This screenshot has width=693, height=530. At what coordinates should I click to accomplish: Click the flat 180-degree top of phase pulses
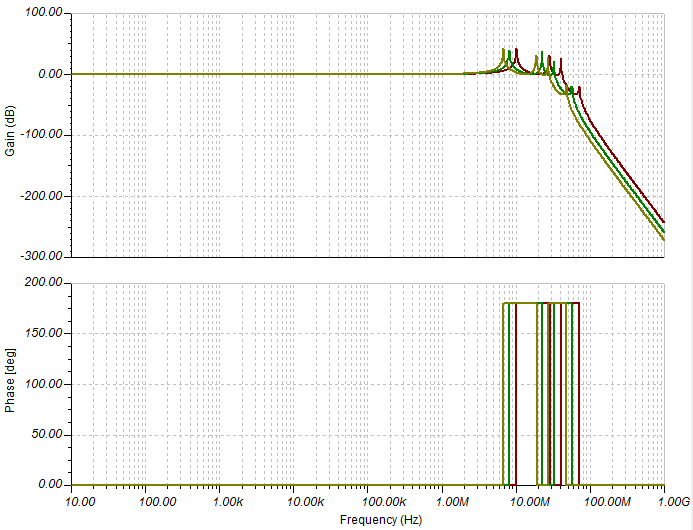click(x=527, y=302)
